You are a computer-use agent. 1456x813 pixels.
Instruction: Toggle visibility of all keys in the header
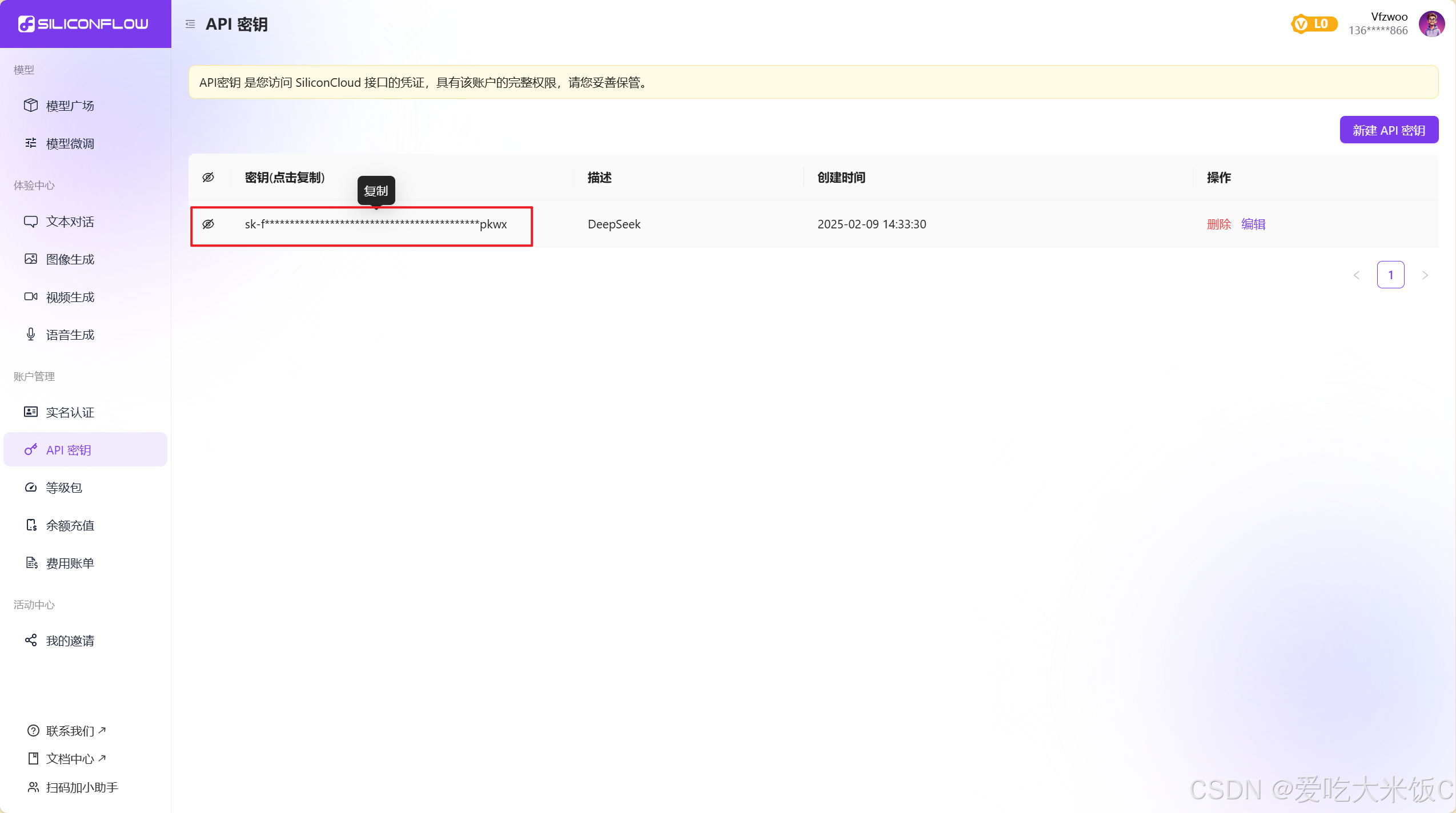[x=208, y=178]
